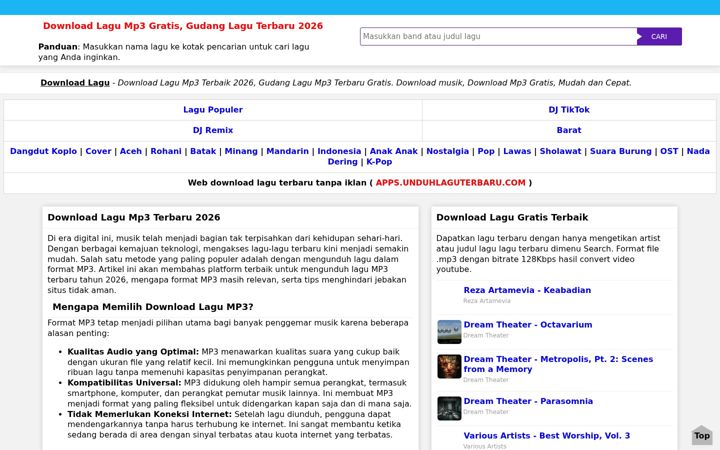720x450 pixels.
Task: Click the Panduan instruction text
Action: (x=174, y=52)
